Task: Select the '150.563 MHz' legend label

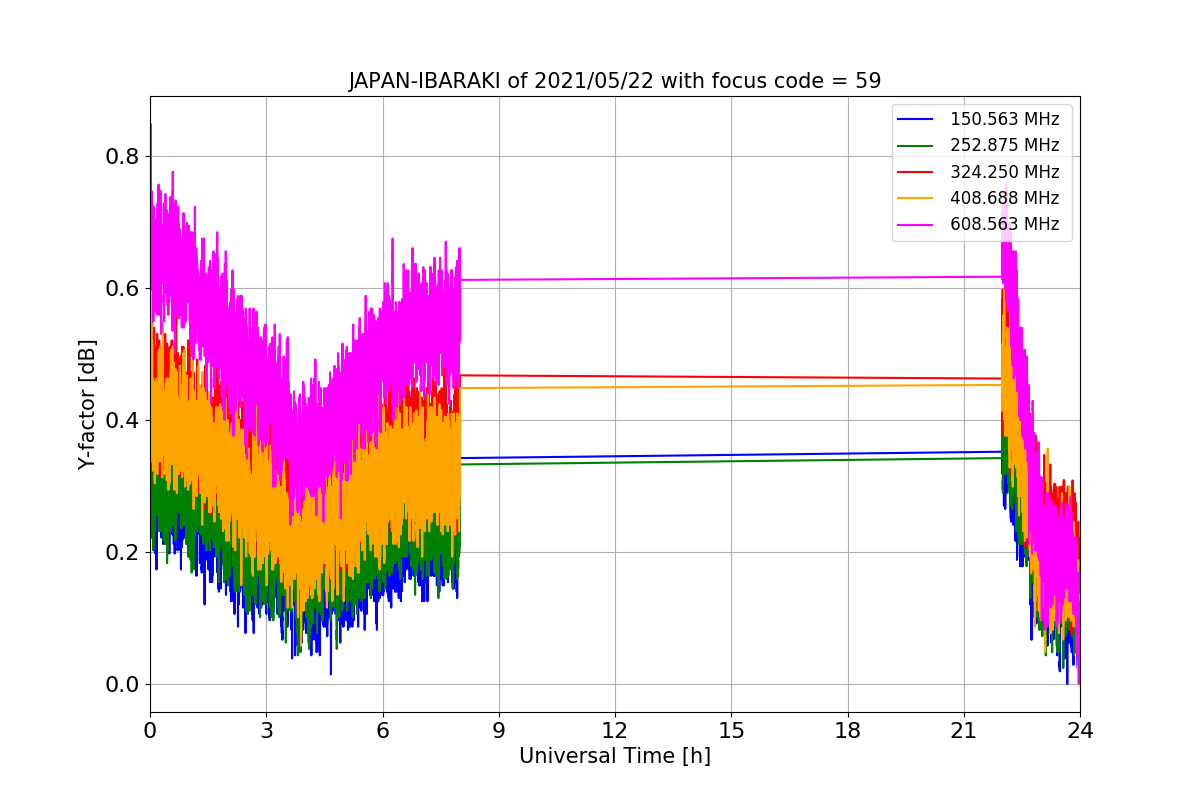Action: point(1004,120)
